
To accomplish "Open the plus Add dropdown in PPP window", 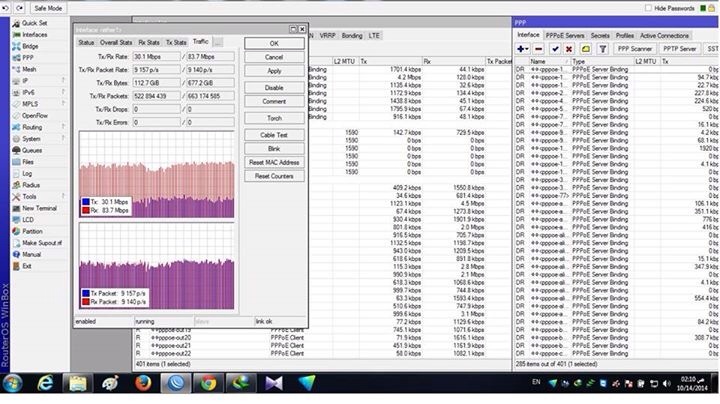I will [523, 49].
